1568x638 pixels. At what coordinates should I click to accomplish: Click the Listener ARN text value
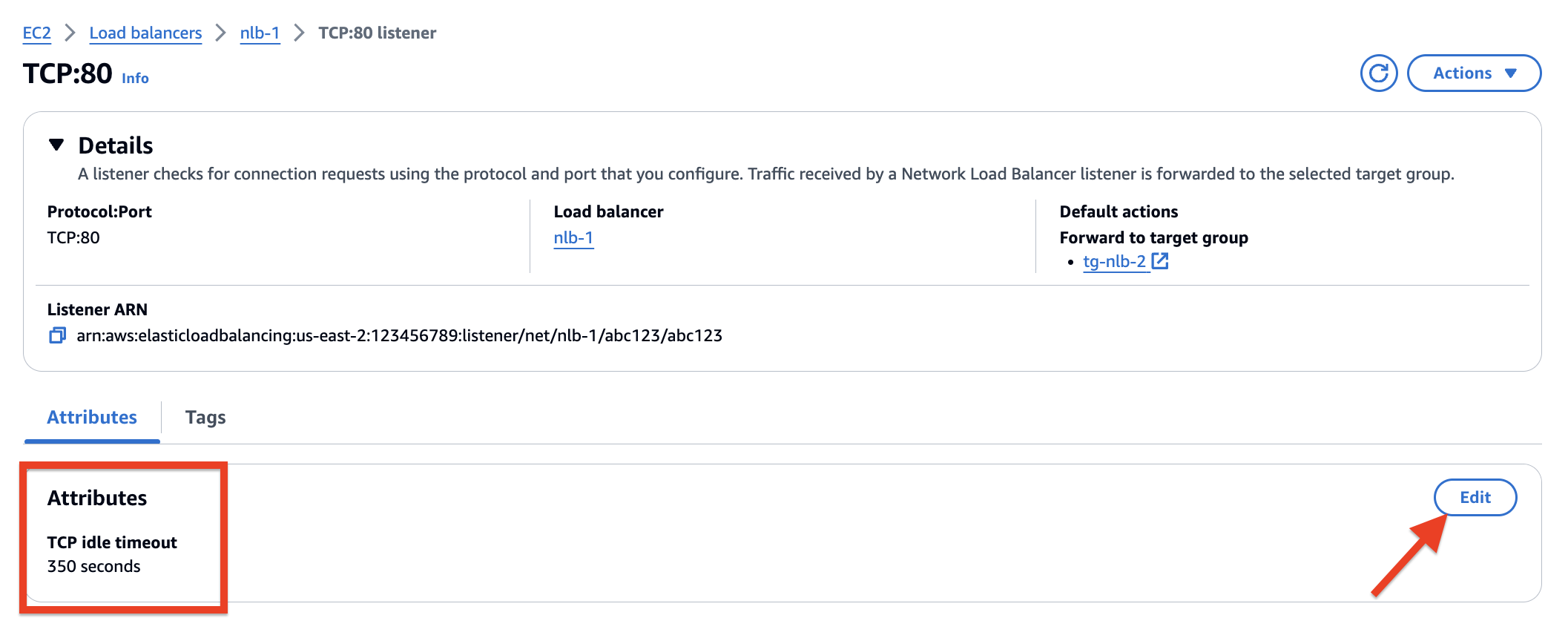click(x=399, y=336)
